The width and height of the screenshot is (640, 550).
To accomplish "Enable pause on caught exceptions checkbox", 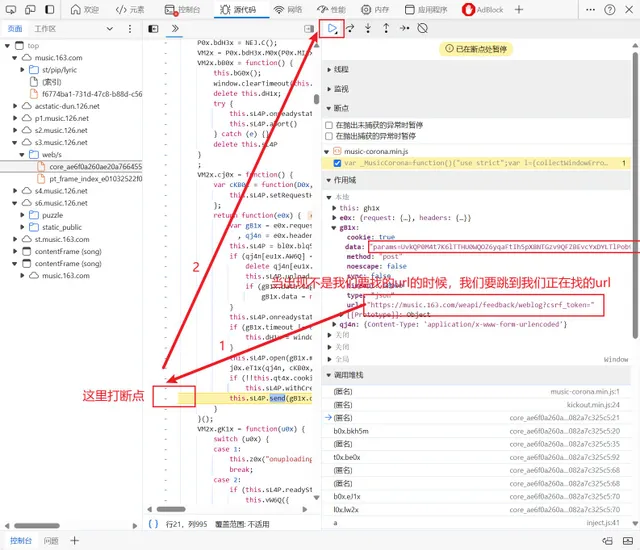I will click(x=329, y=136).
